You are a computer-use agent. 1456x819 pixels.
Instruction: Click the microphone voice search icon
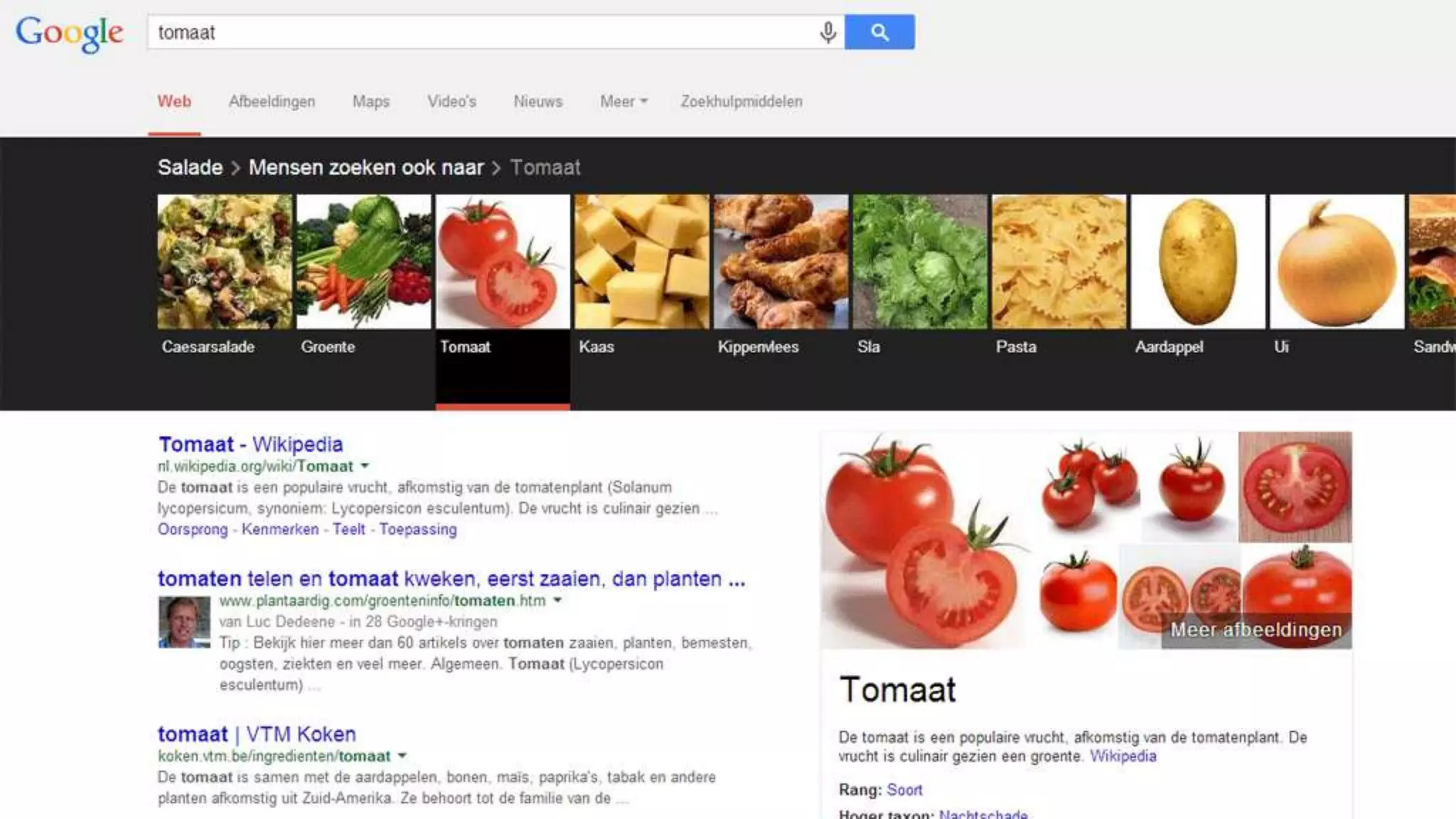pos(828,33)
